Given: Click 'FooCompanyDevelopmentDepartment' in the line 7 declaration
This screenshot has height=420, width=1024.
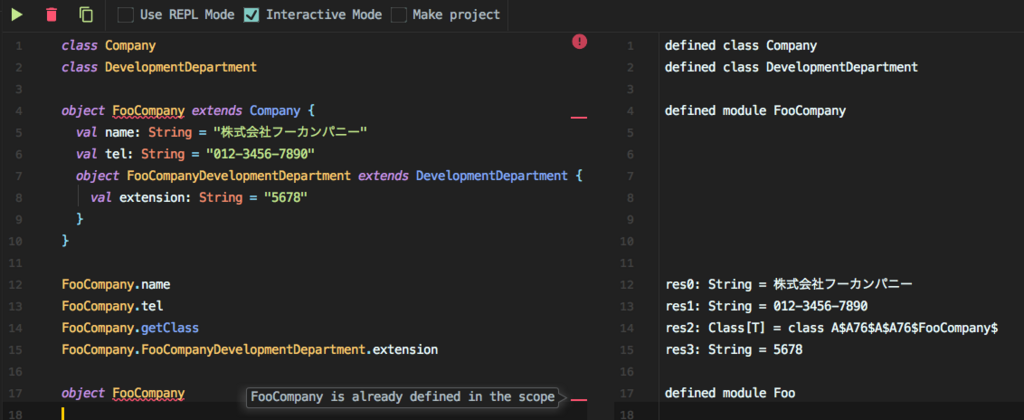Looking at the screenshot, I should click(239, 176).
